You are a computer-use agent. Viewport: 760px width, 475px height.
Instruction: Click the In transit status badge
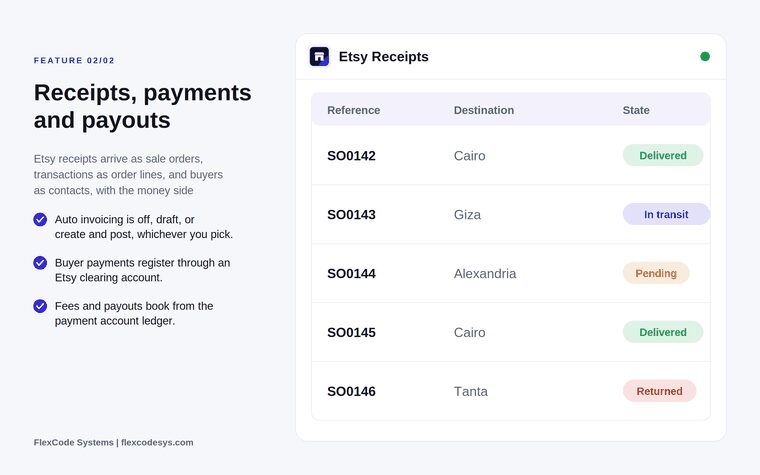pos(666,214)
